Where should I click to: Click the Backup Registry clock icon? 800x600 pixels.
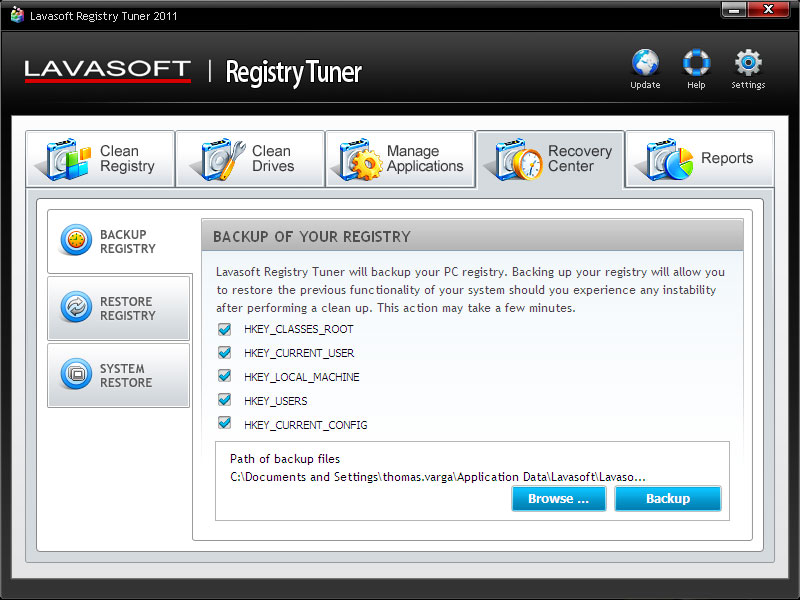(76, 239)
